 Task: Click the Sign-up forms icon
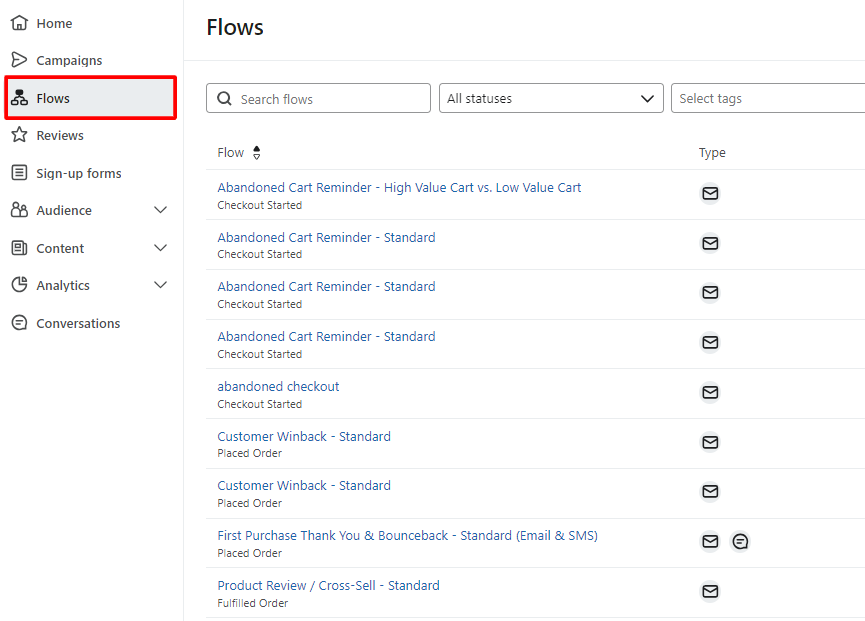[x=19, y=173]
